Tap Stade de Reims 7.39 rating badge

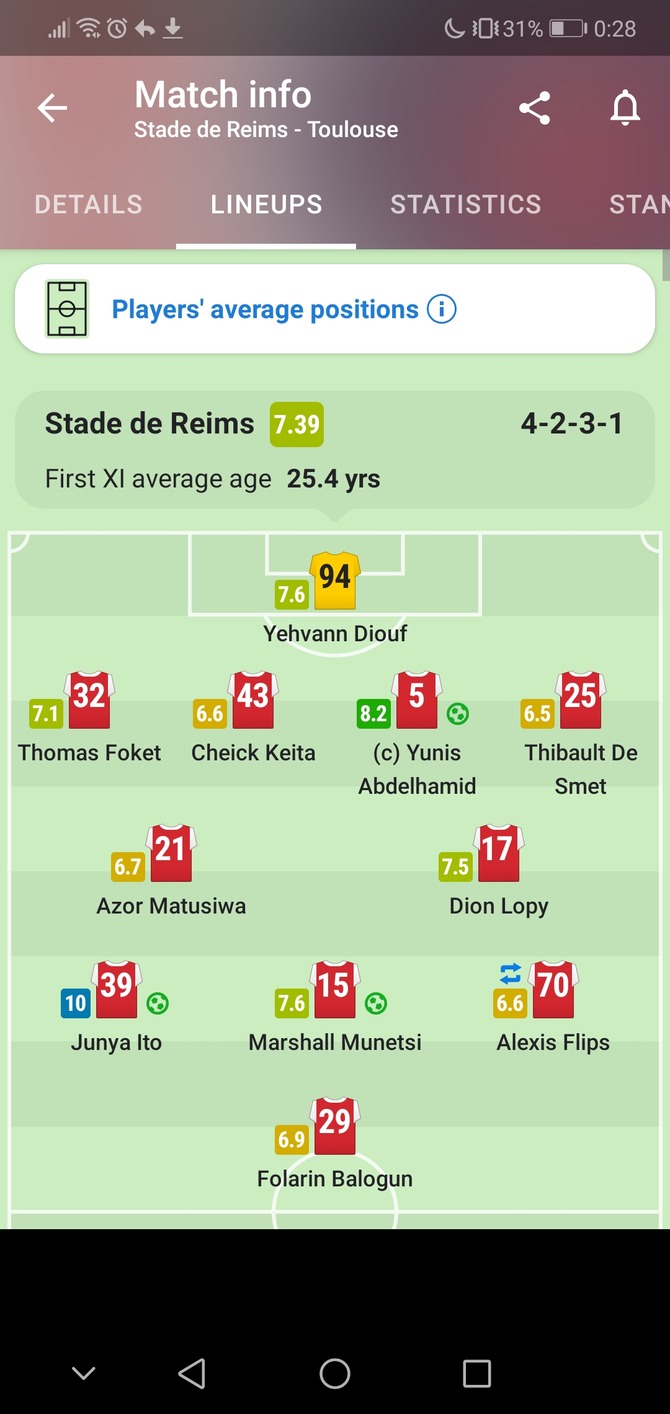tap(297, 424)
